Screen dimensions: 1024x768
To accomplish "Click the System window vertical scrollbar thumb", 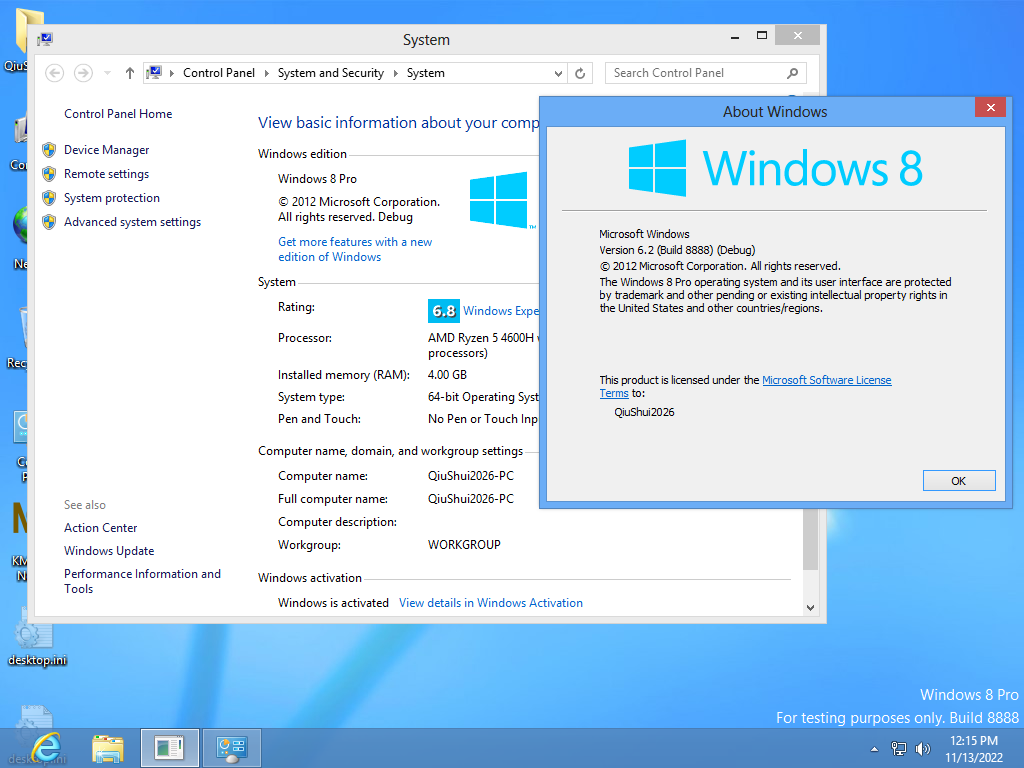I will tap(810, 539).
